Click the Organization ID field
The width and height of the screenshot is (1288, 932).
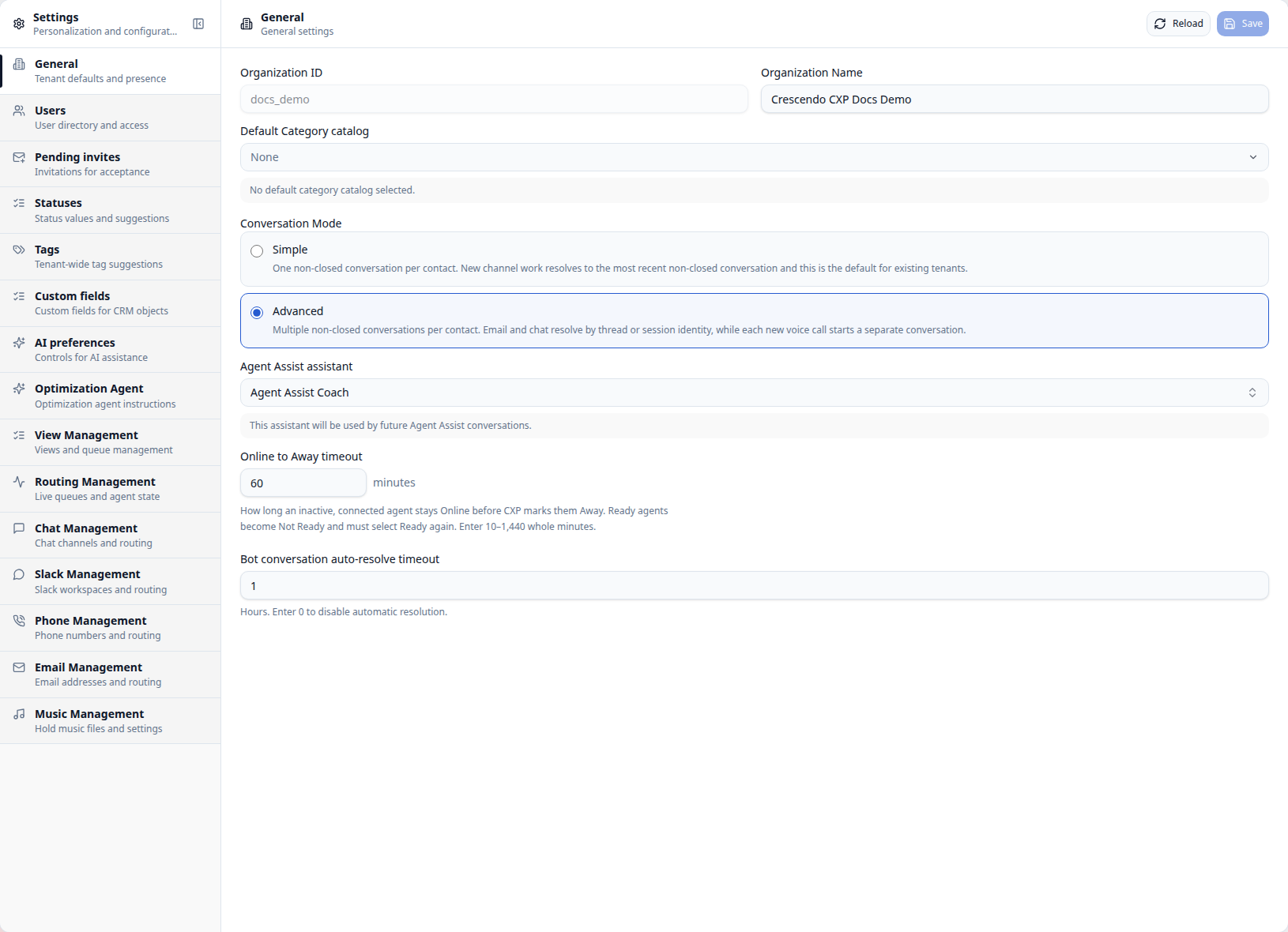(x=494, y=100)
